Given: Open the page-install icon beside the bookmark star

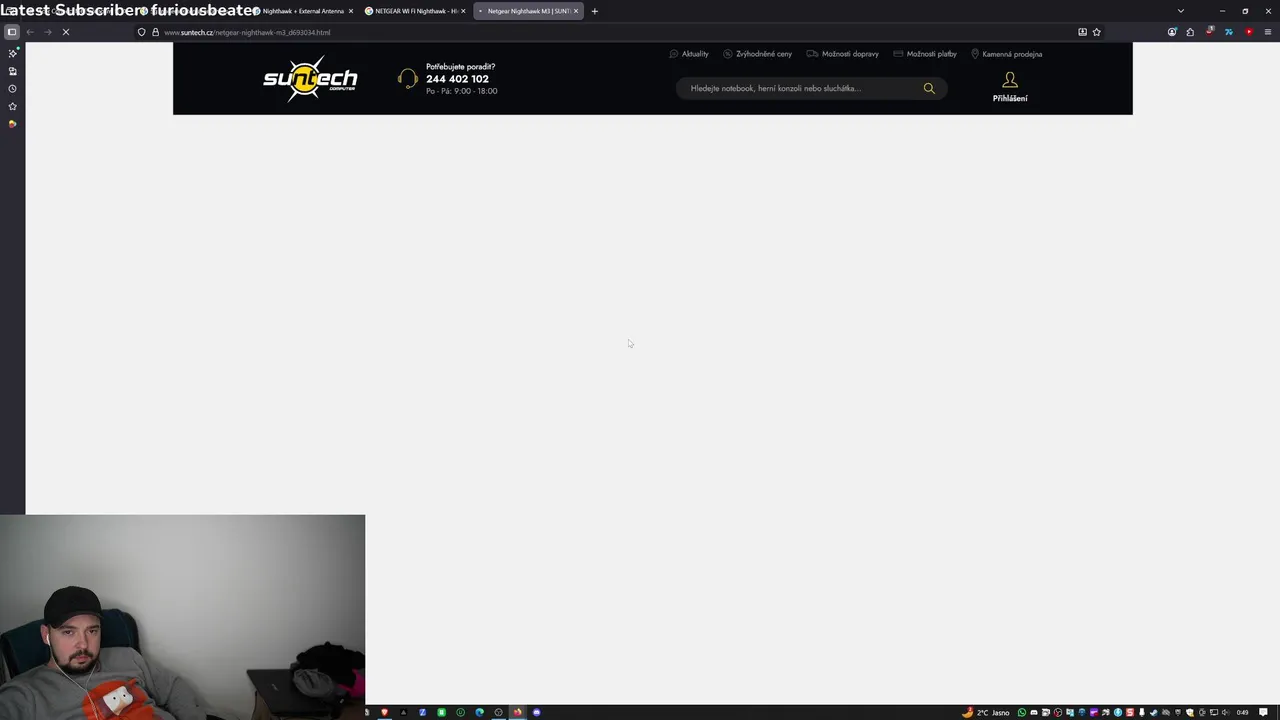Looking at the screenshot, I should pos(1082,32).
